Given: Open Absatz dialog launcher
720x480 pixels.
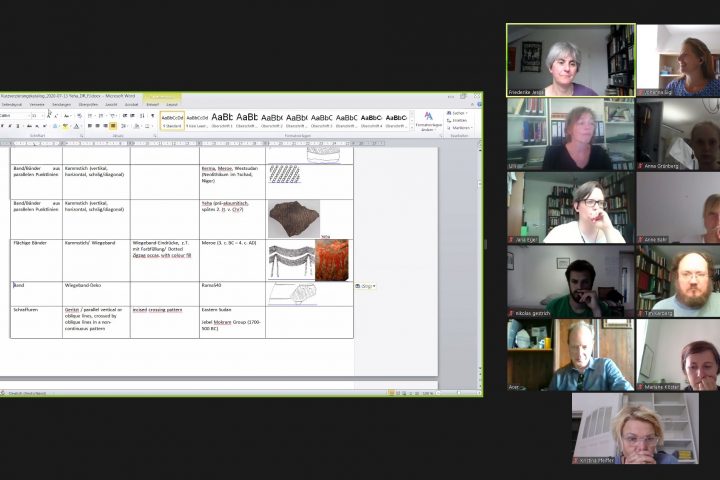Looking at the screenshot, I should click(x=155, y=136).
